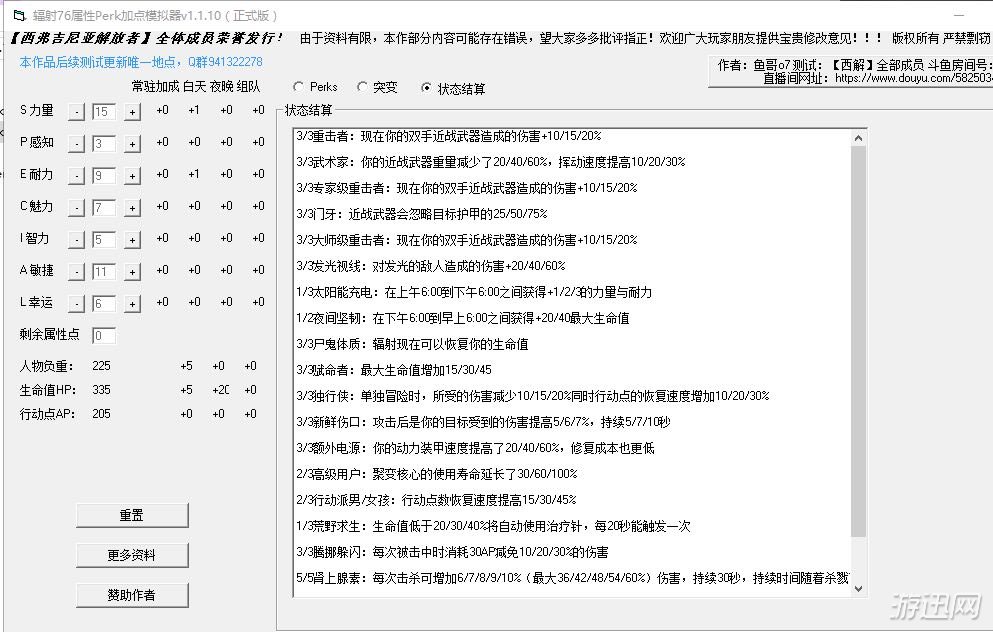The image size is (993, 632).
Task: Increase P感知 with plus button
Action: 132,144
